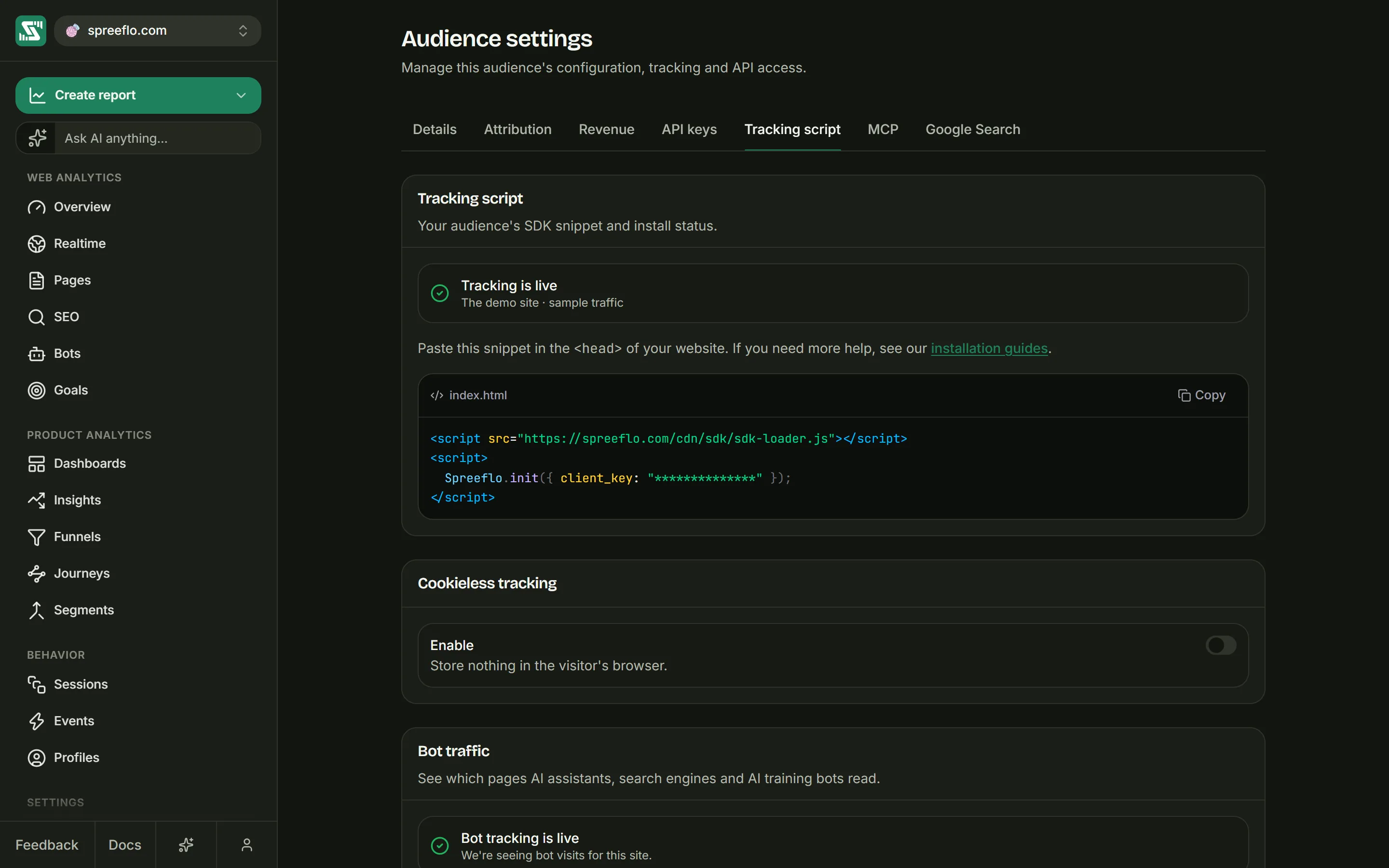Switch to the Revenue tab
This screenshot has height=868, width=1389.
pos(606,129)
